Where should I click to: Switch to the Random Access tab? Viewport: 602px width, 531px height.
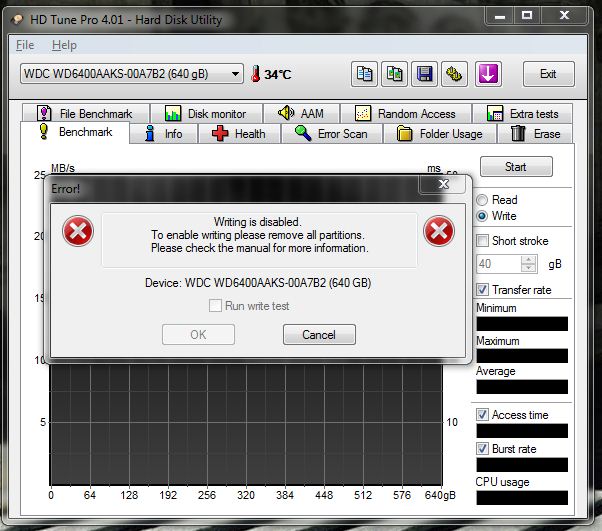(x=406, y=114)
